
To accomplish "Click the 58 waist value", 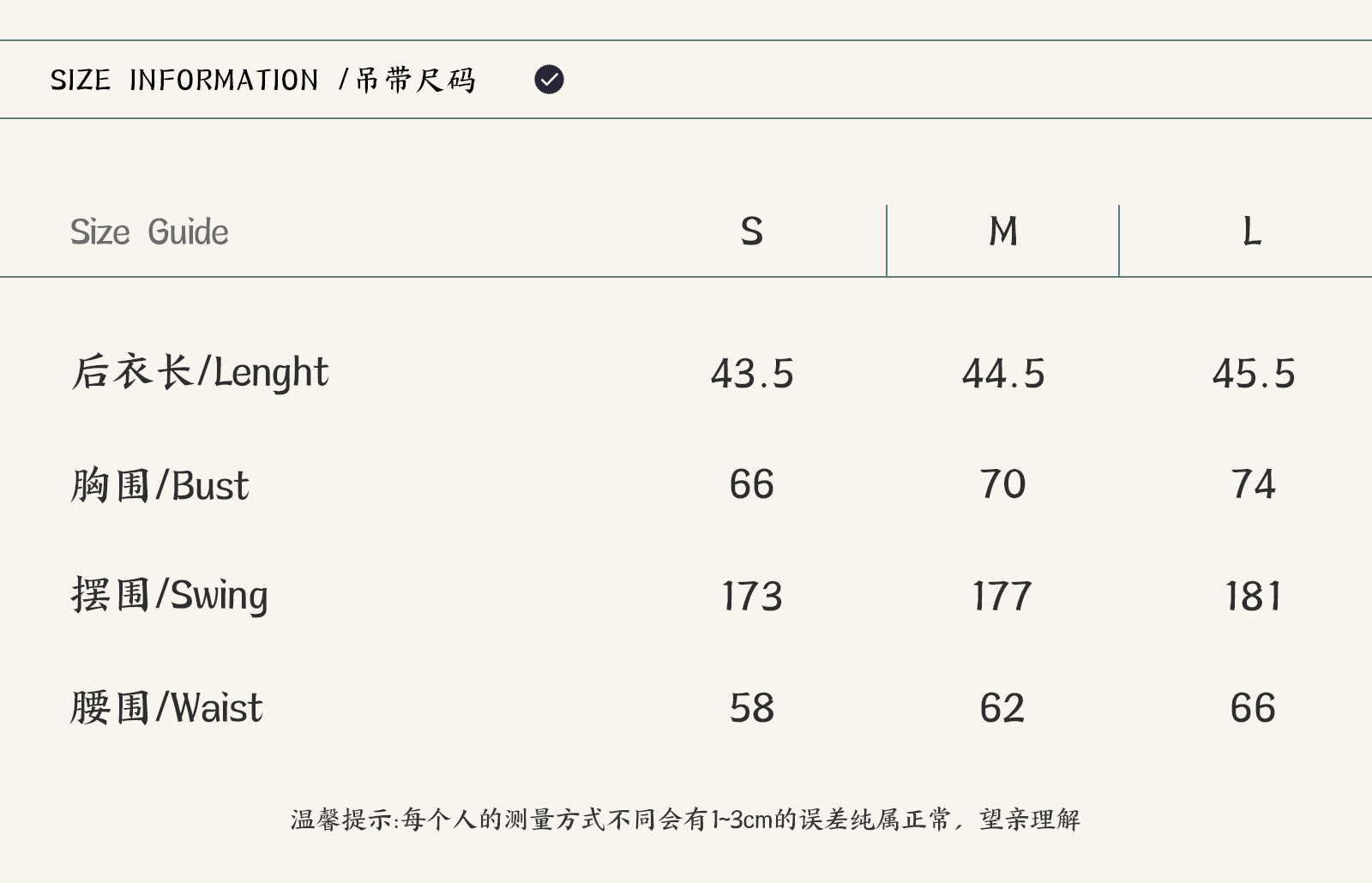I will coord(752,708).
